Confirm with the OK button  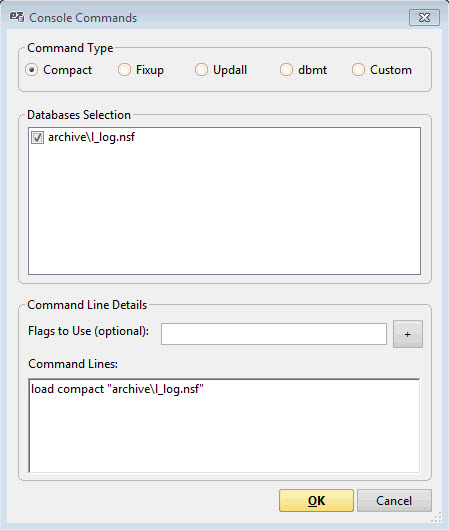[316, 501]
